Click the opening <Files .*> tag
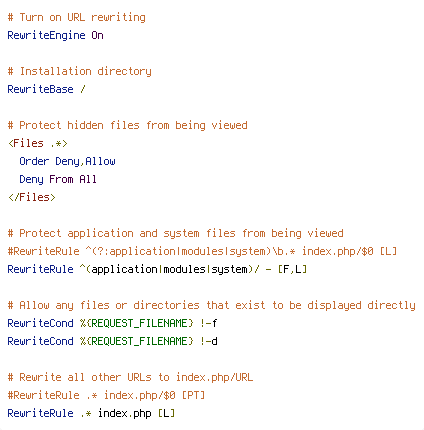 pos(38,143)
